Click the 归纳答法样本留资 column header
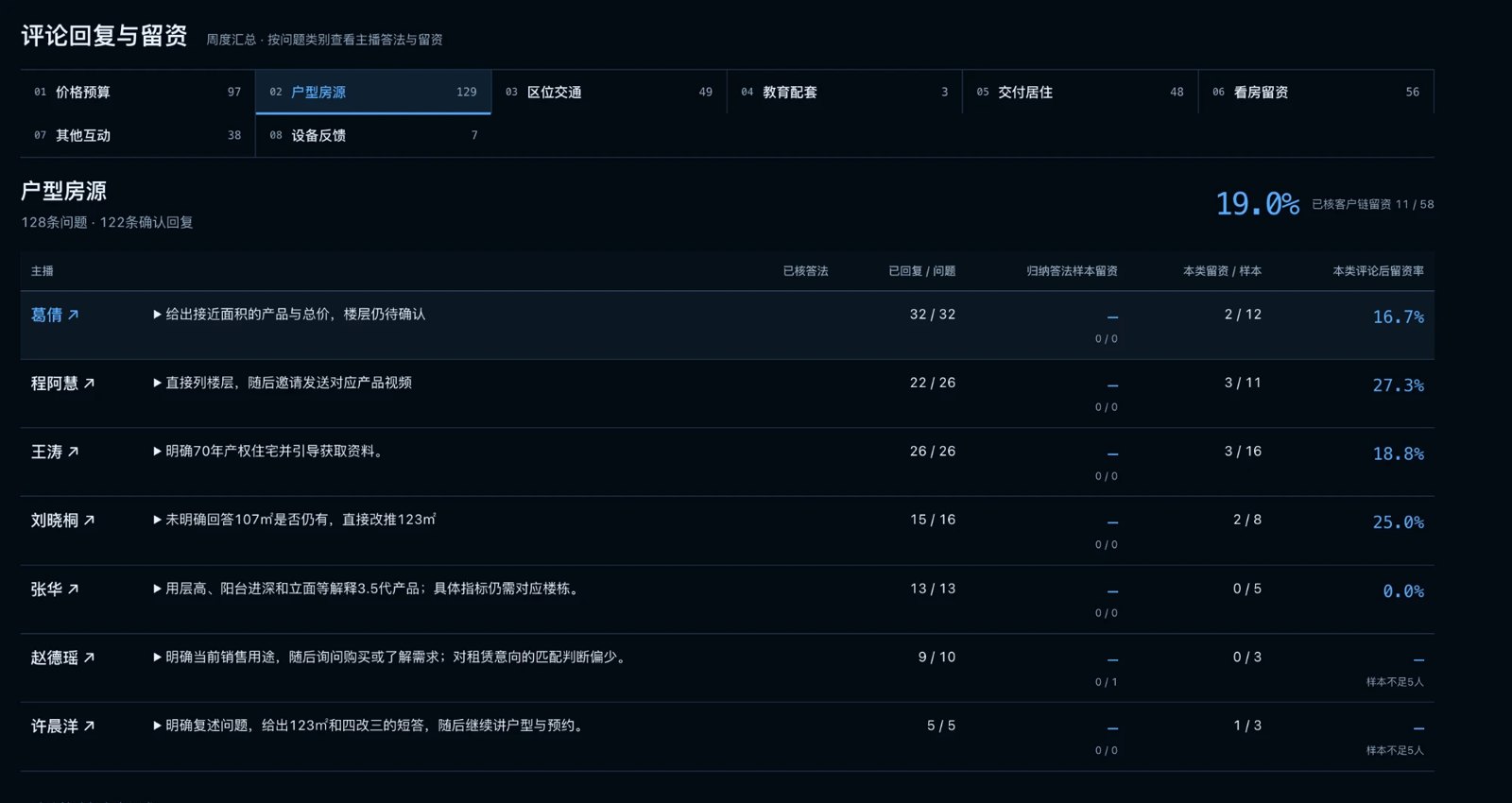1512x803 pixels. [1072, 271]
